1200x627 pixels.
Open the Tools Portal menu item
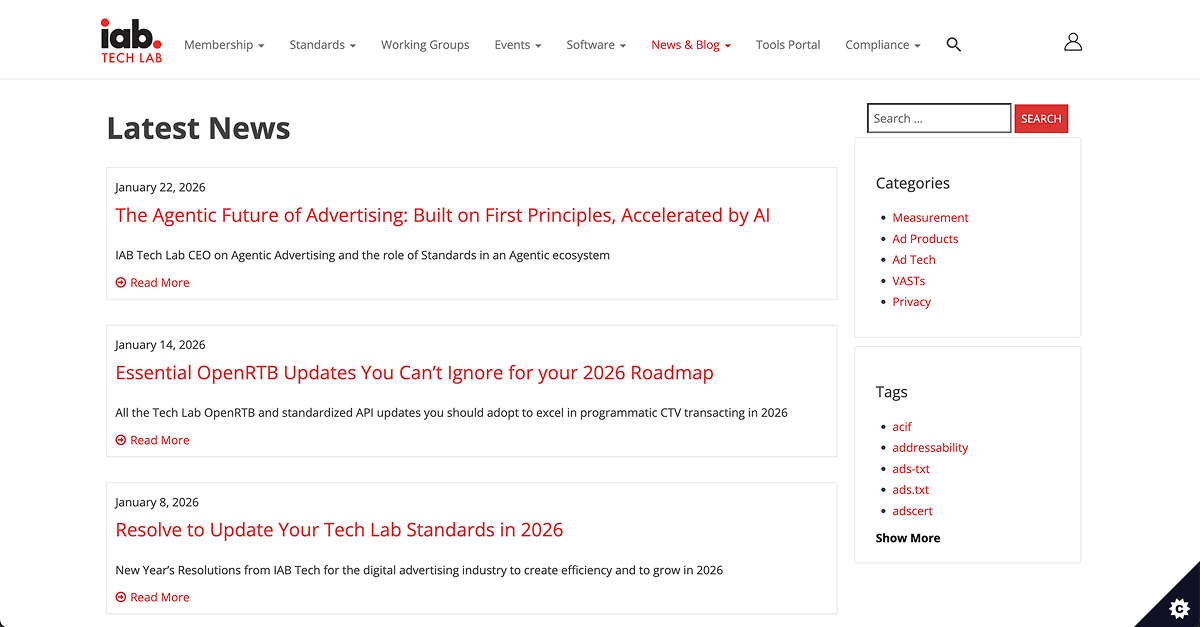[x=788, y=45]
